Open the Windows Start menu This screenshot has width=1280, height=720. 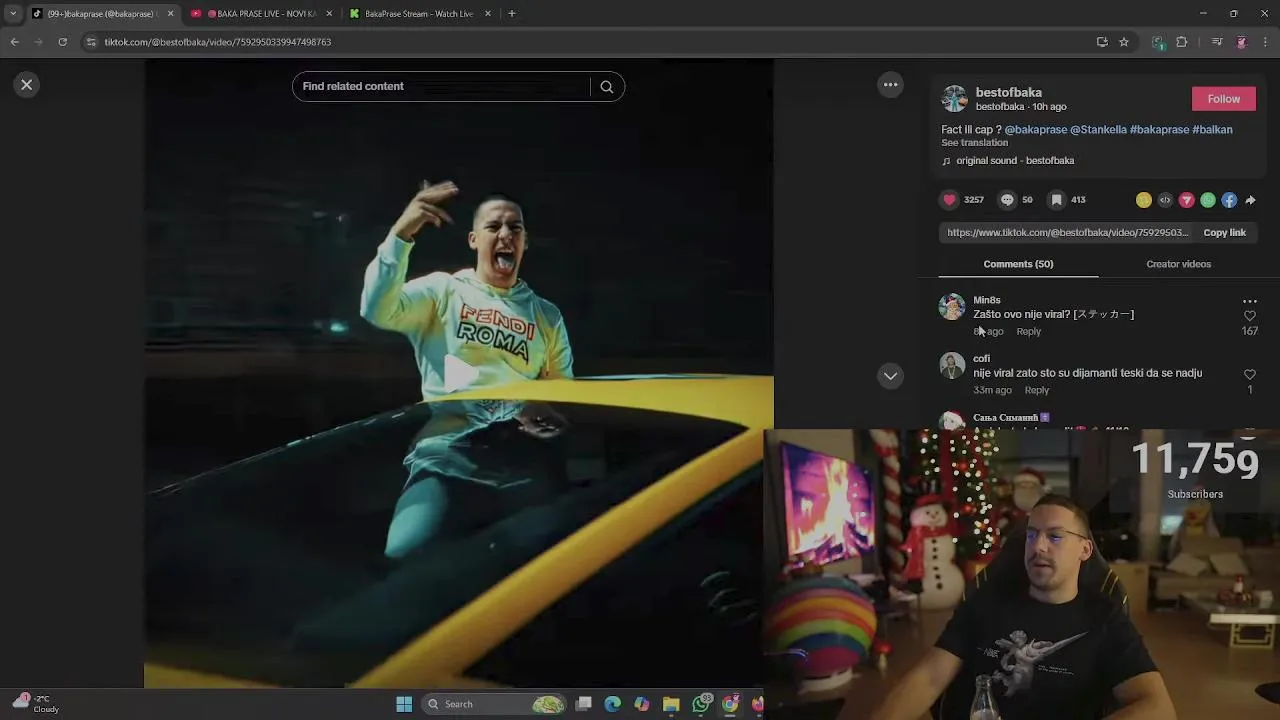coord(404,704)
